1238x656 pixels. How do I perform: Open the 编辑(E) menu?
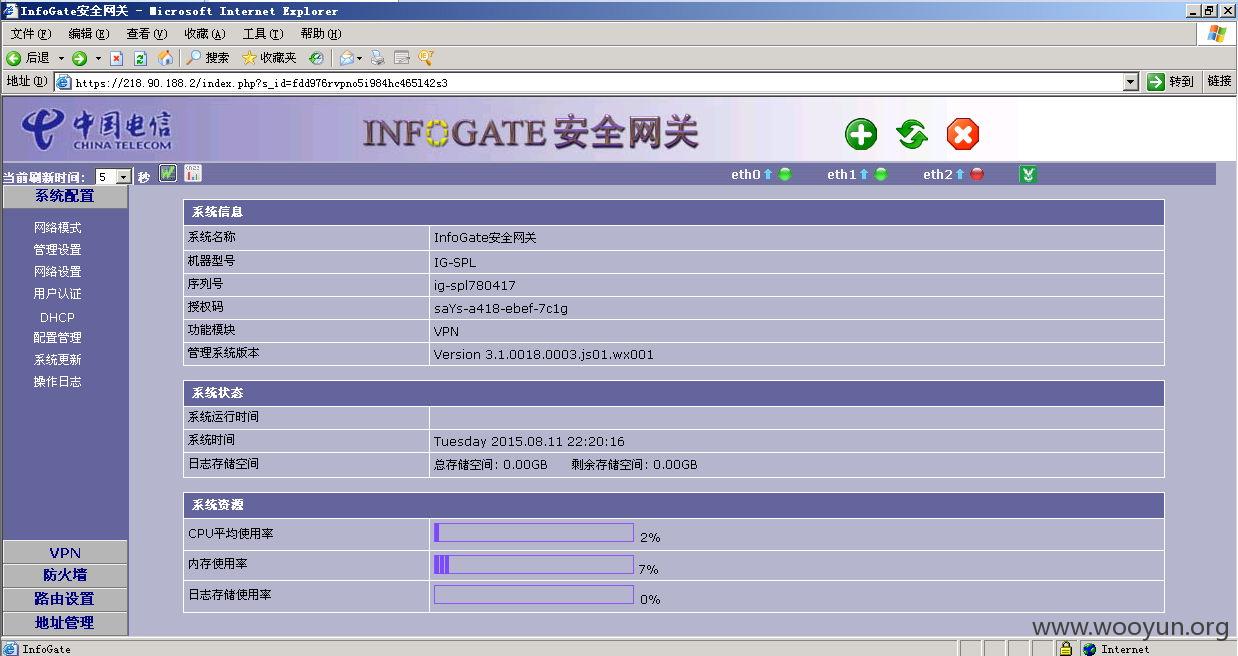click(89, 34)
